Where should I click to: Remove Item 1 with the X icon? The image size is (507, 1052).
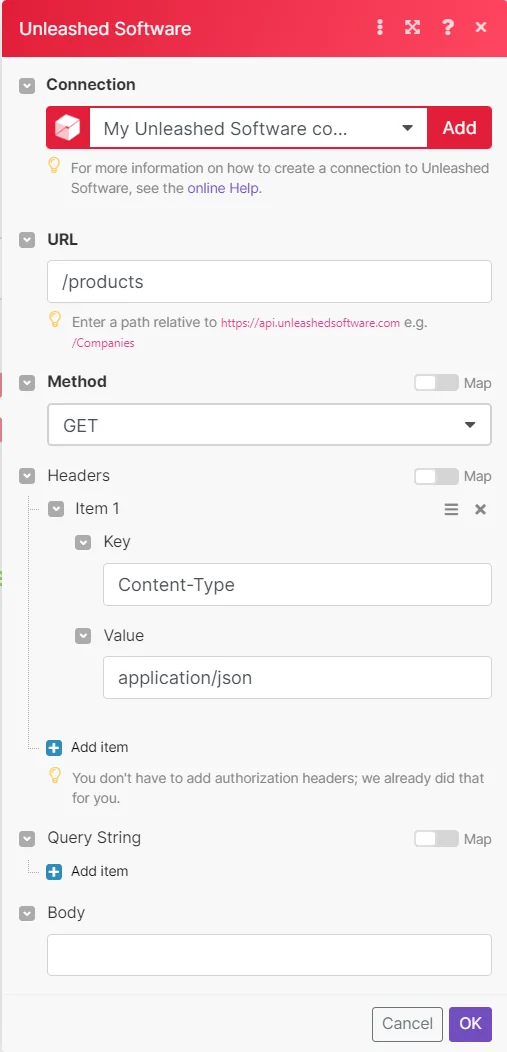coord(480,509)
